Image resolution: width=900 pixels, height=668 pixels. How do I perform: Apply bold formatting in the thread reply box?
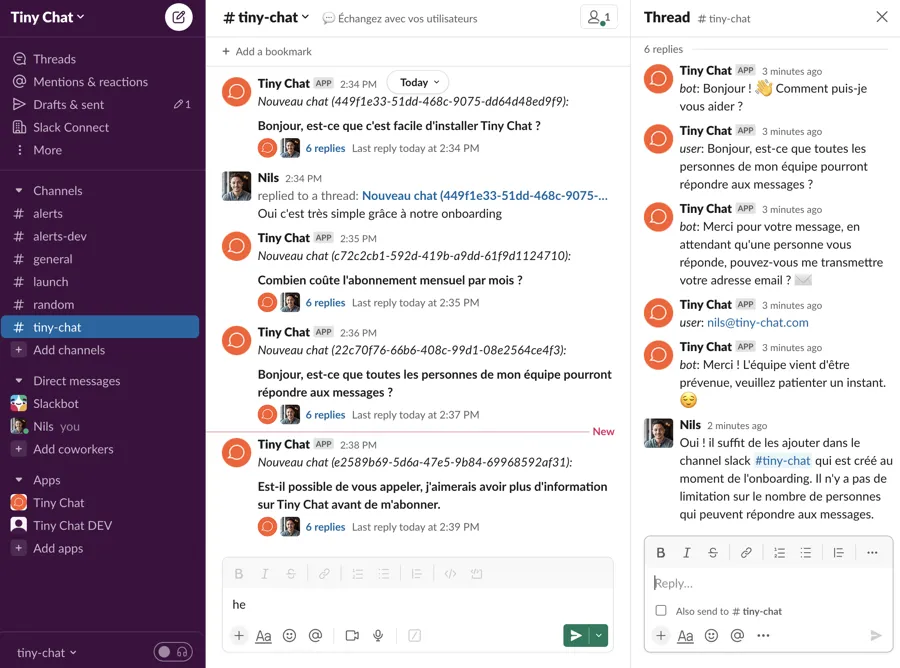point(661,552)
